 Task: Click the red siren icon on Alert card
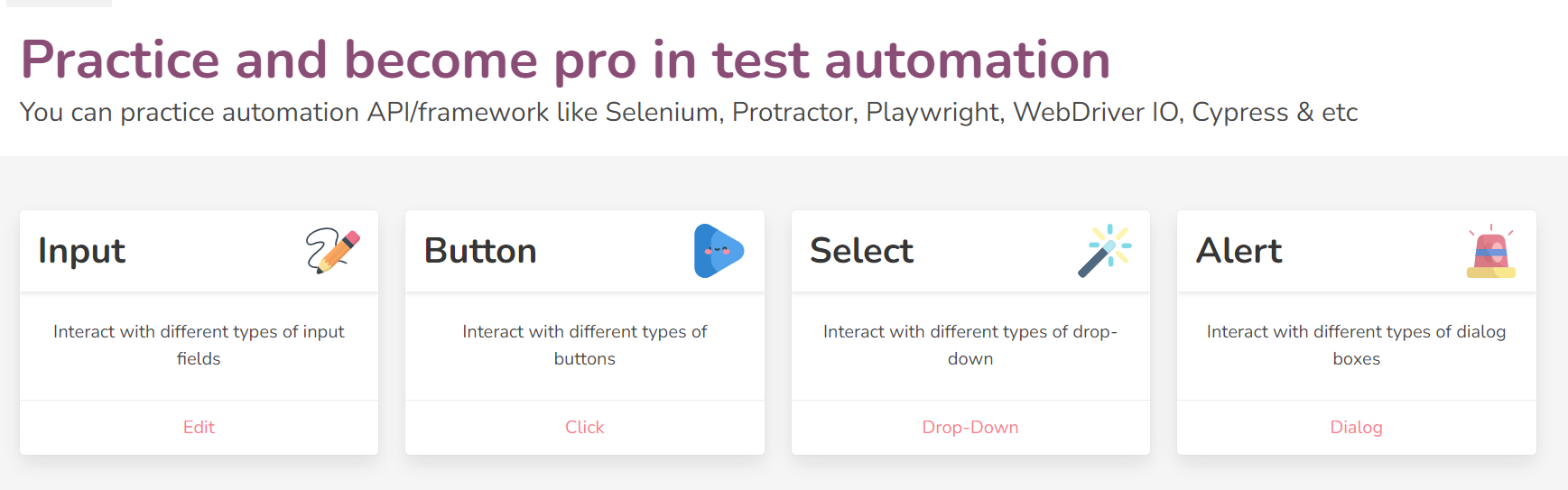point(1491,252)
